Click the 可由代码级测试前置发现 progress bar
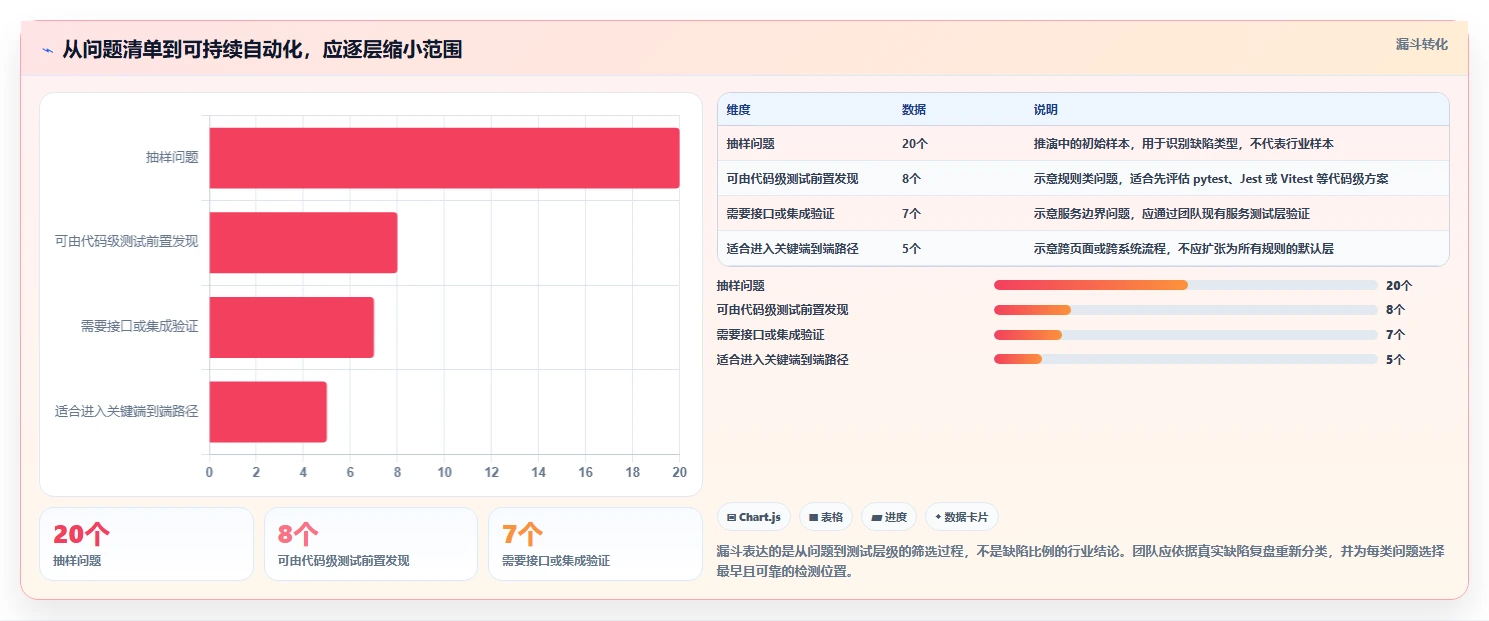1489x621 pixels. pyautogui.click(x=1186, y=310)
